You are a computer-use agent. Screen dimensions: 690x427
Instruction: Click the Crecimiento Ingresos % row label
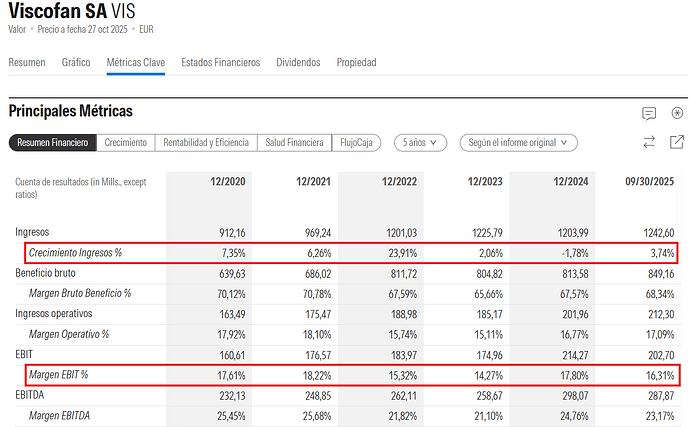pyautogui.click(x=75, y=253)
